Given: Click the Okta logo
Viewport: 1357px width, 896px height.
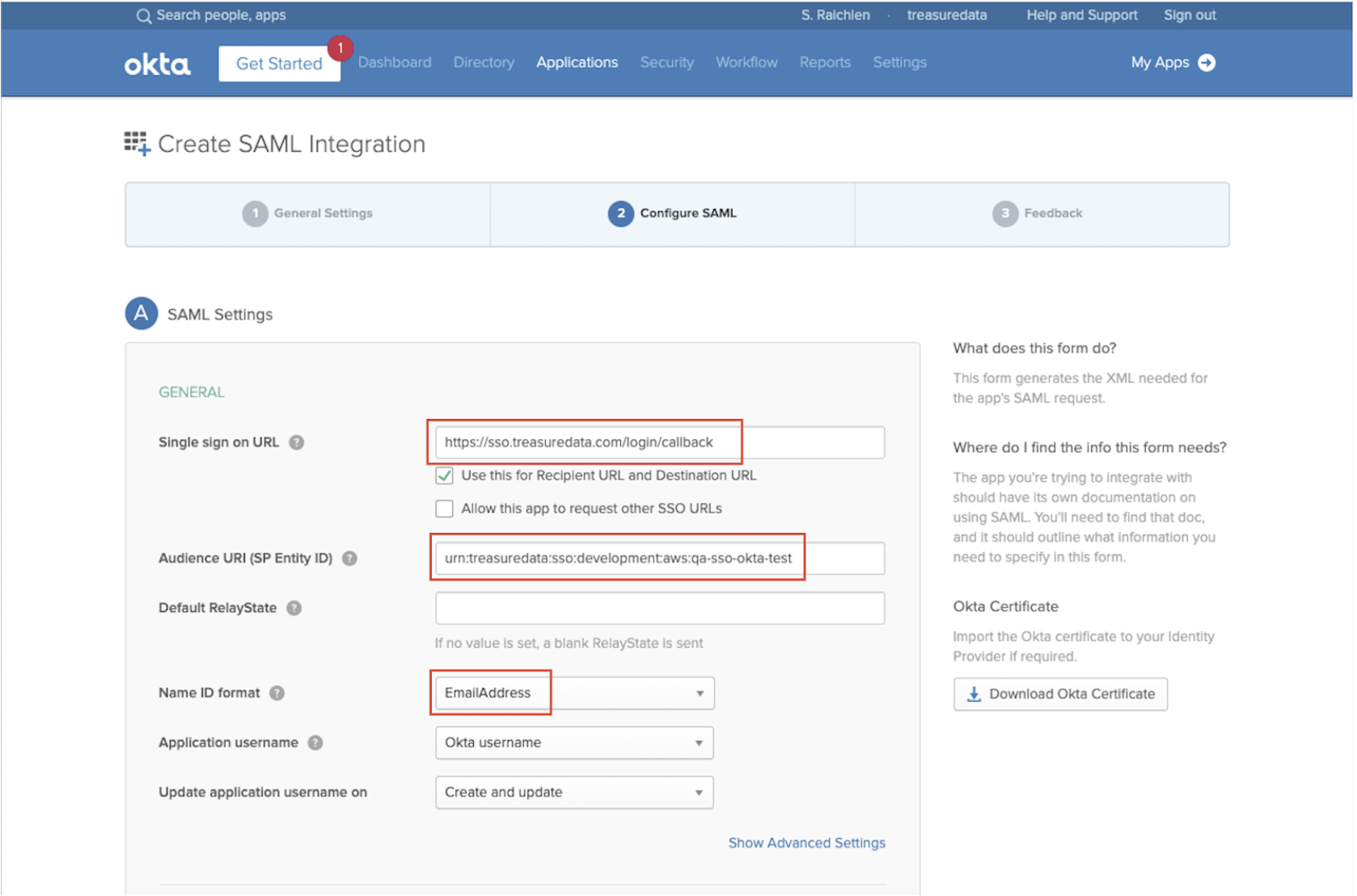Looking at the screenshot, I should [x=158, y=64].
